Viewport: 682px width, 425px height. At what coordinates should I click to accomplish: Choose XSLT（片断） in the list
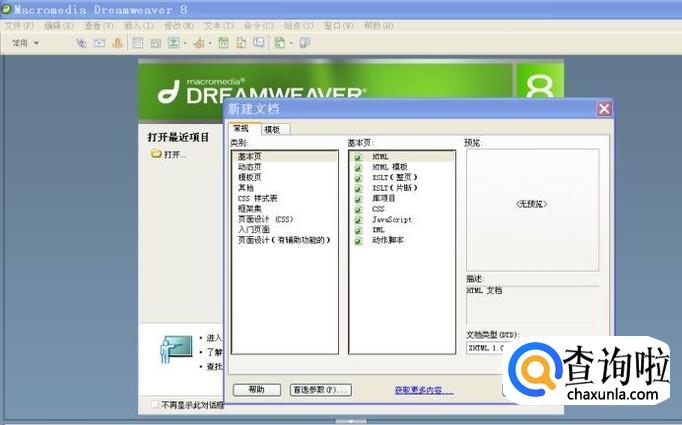click(x=395, y=187)
